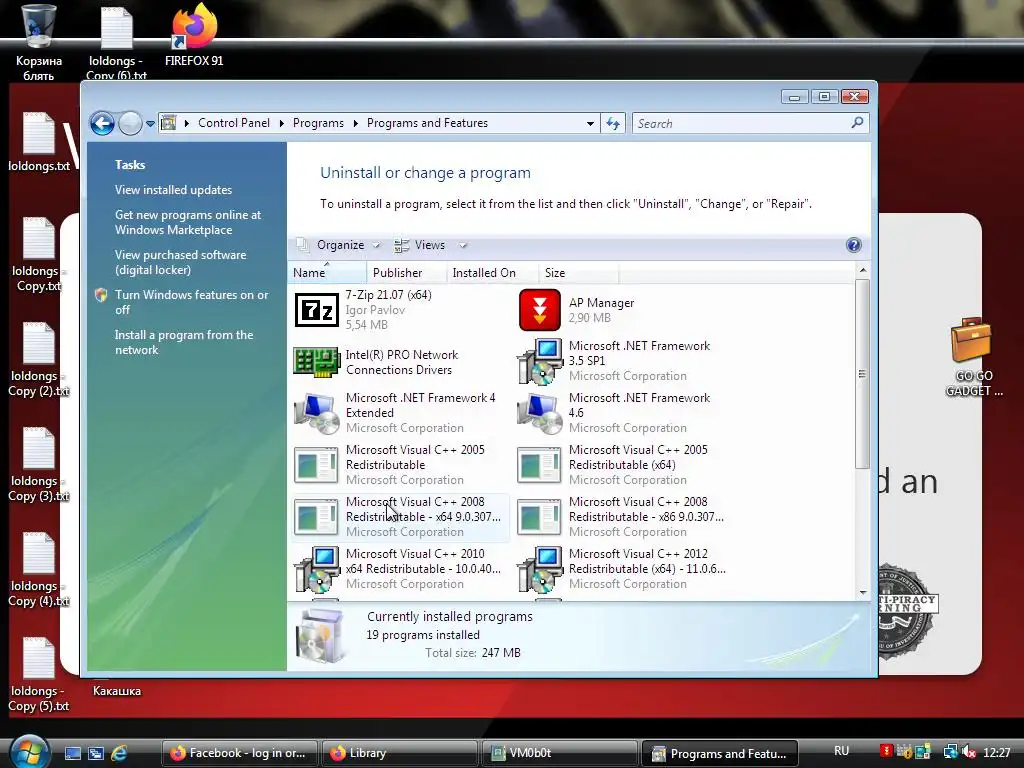Viewport: 1024px width, 768px height.
Task: Open the Help question mark icon
Action: click(854, 245)
